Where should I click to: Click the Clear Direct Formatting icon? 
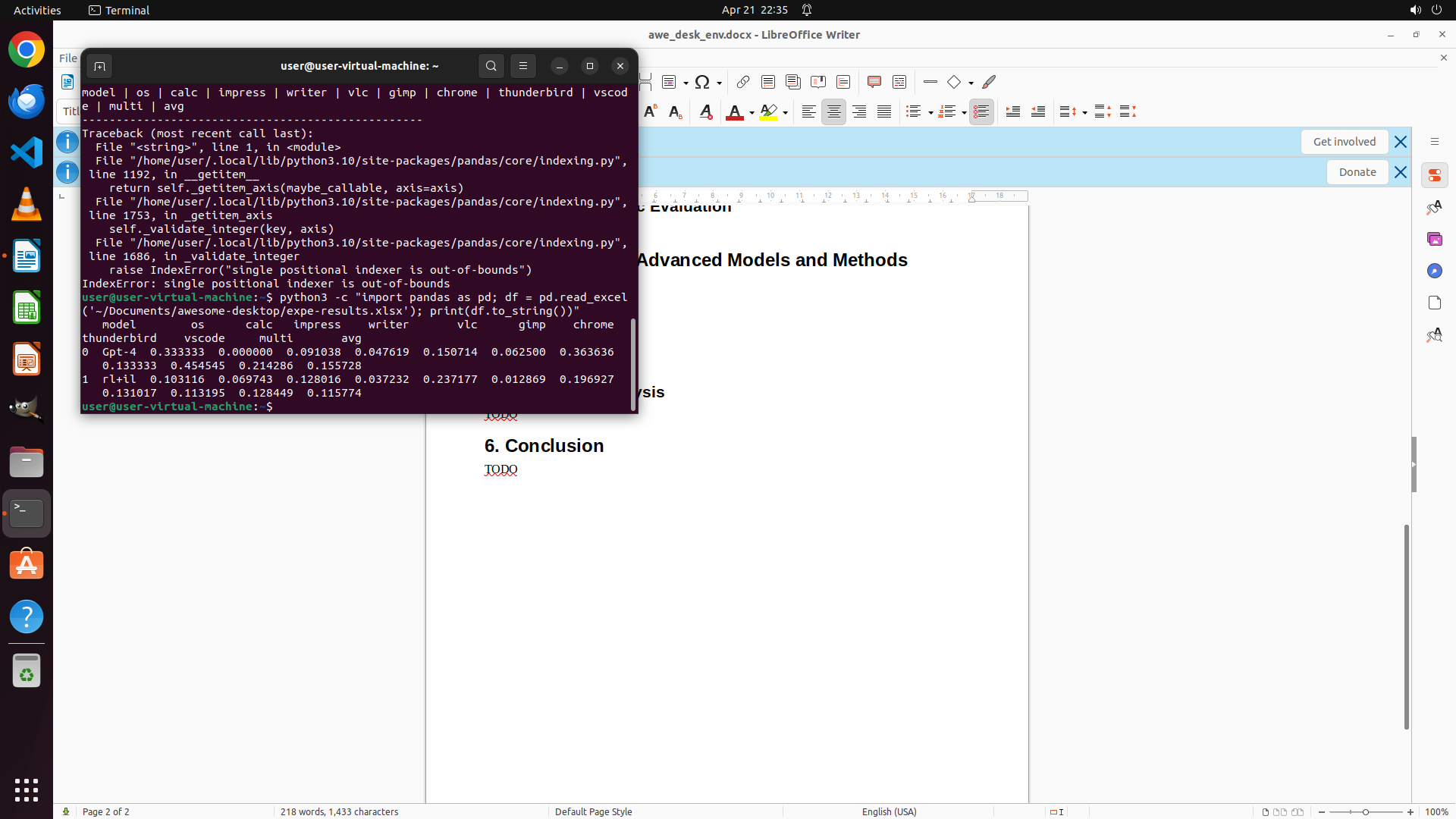pyautogui.click(x=705, y=112)
